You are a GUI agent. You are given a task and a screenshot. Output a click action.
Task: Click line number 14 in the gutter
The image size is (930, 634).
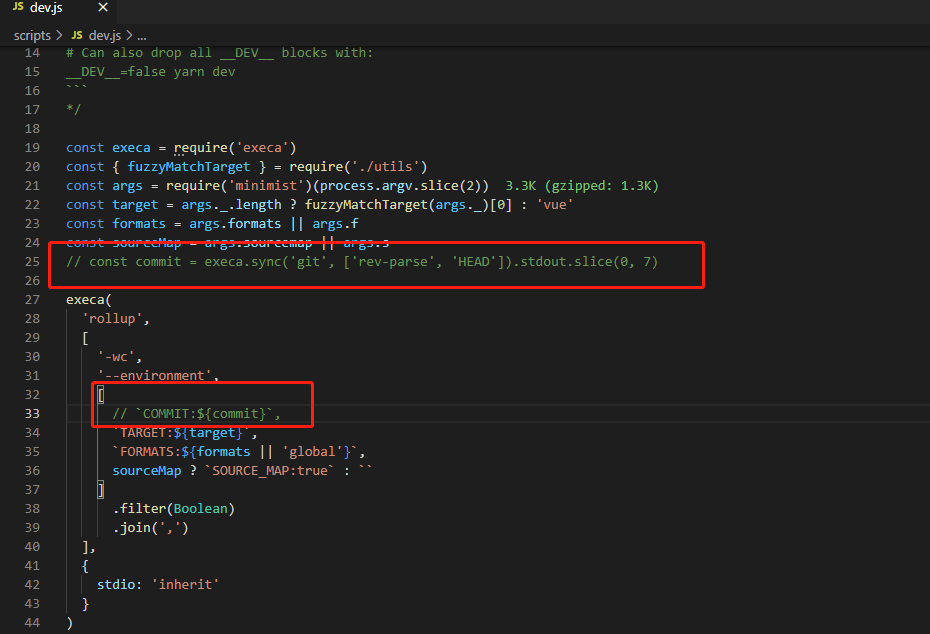point(33,52)
